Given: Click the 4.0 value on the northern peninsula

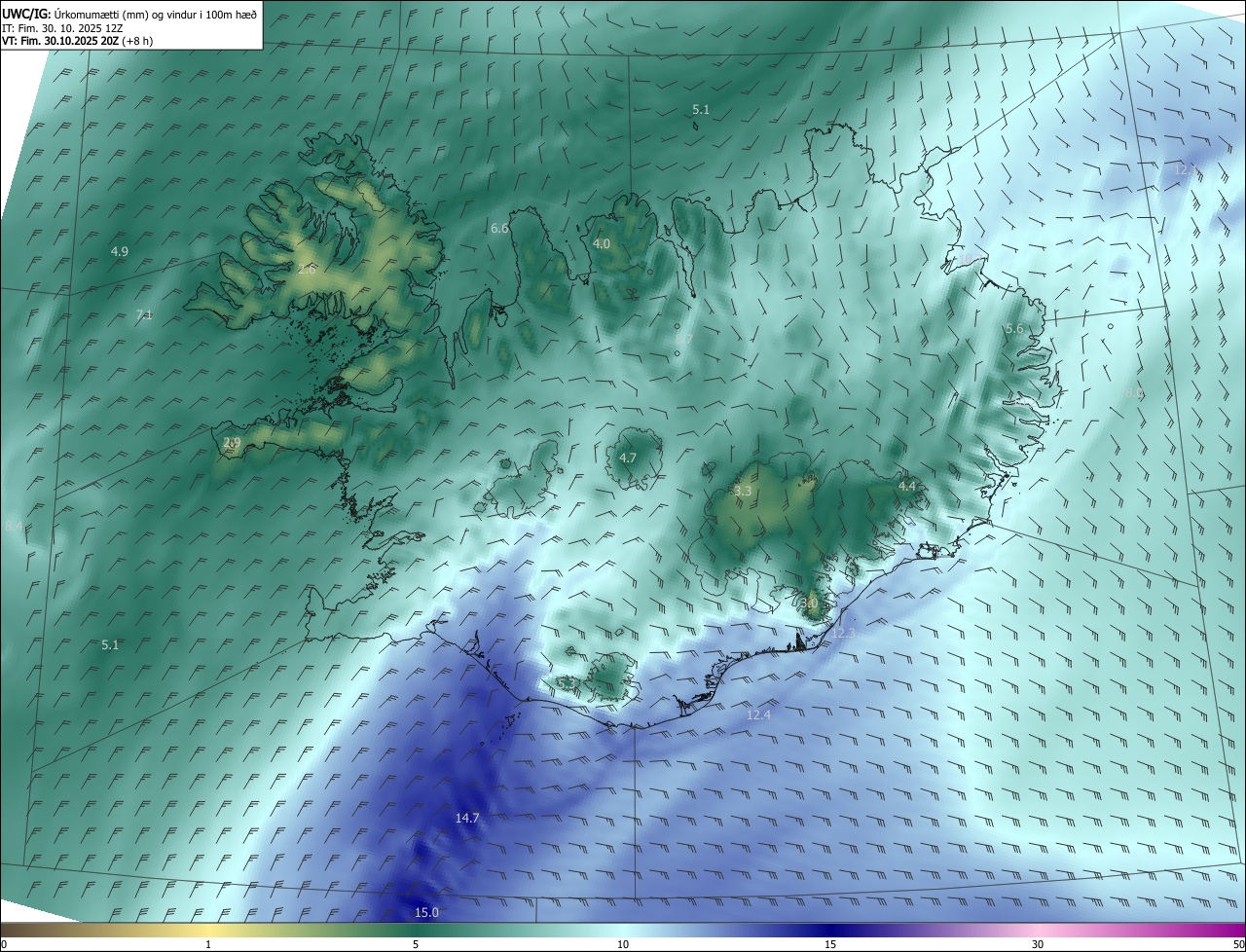Looking at the screenshot, I should 602,243.
